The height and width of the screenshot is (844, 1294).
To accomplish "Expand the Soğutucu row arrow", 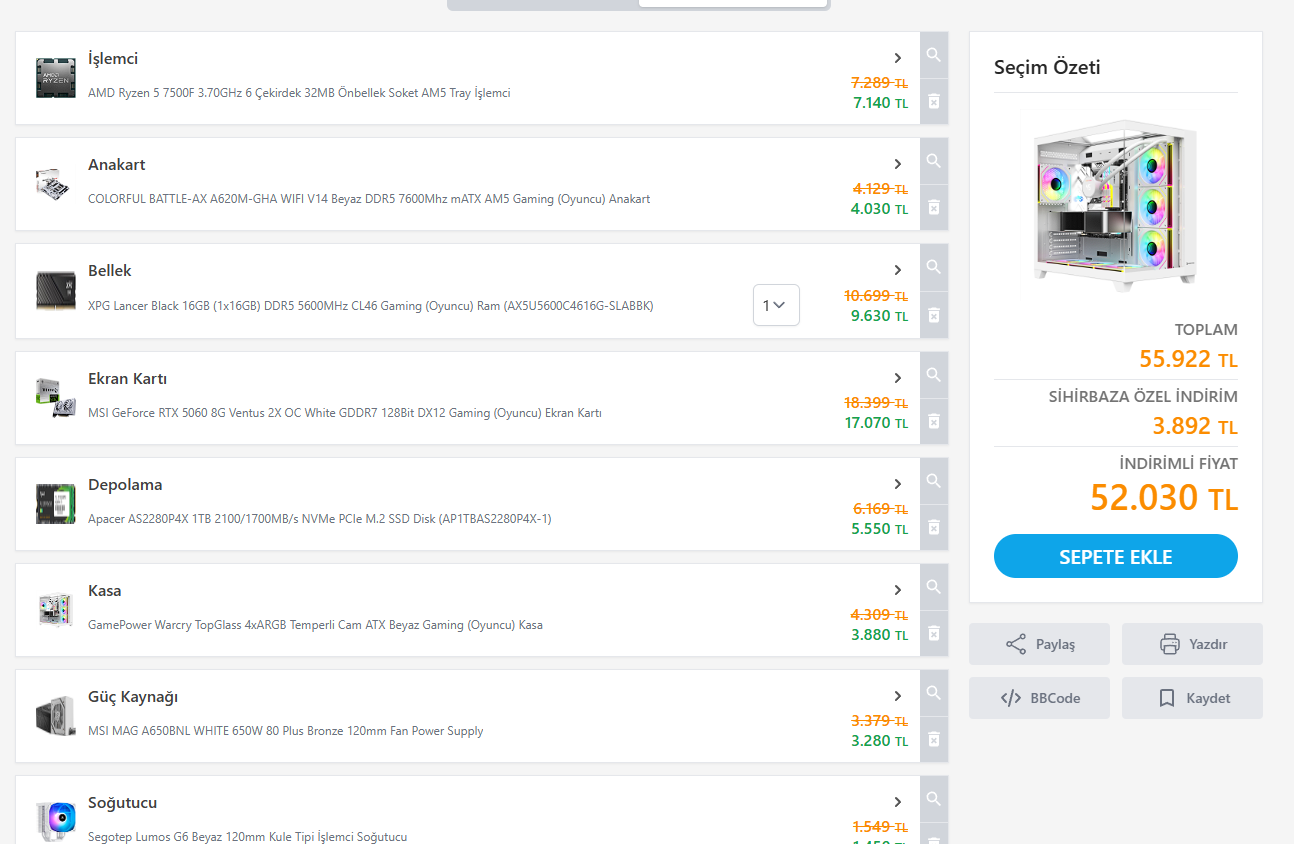I will coord(898,802).
